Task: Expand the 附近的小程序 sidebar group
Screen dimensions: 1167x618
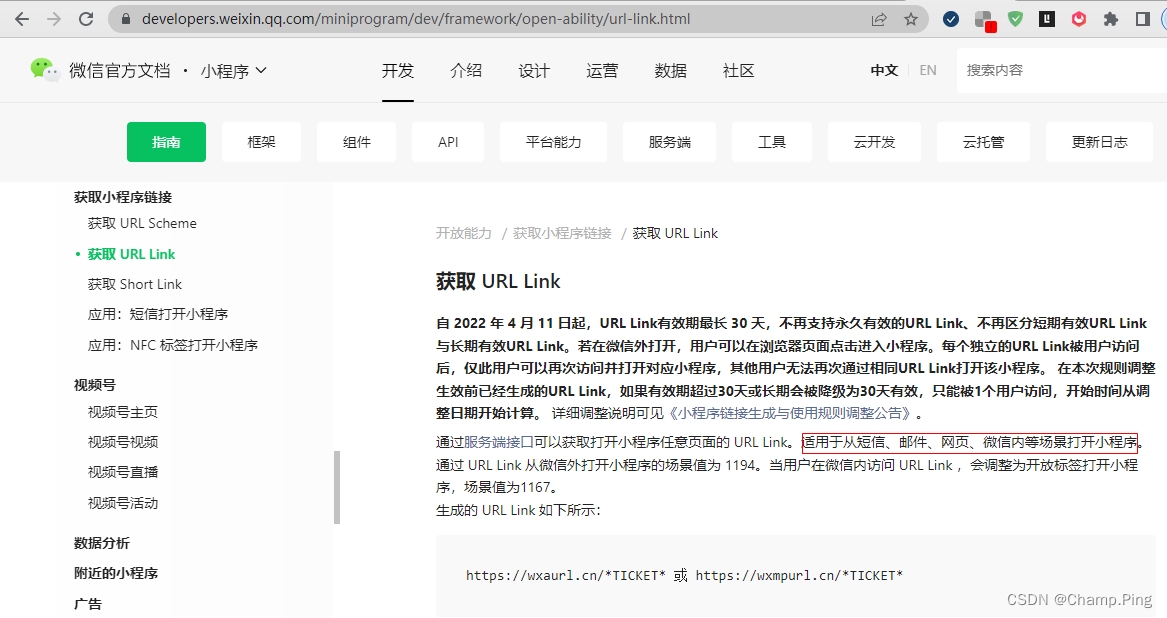Action: 116,573
